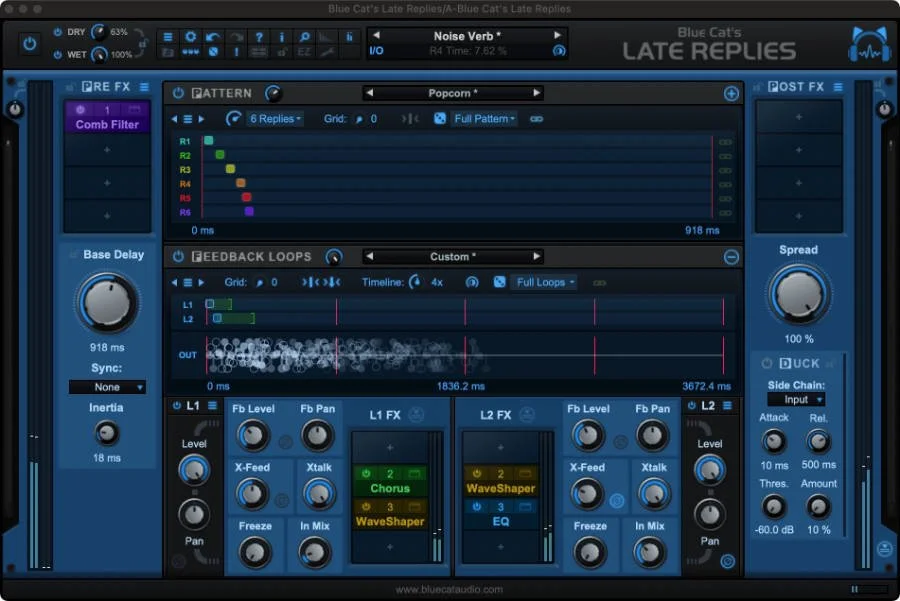
Task: Toggle the L2 loop power button
Action: pos(691,406)
